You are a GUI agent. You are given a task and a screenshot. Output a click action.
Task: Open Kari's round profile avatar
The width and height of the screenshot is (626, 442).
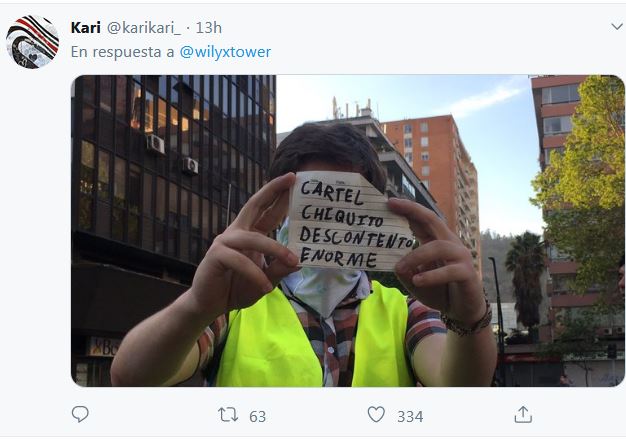pyautogui.click(x=32, y=42)
